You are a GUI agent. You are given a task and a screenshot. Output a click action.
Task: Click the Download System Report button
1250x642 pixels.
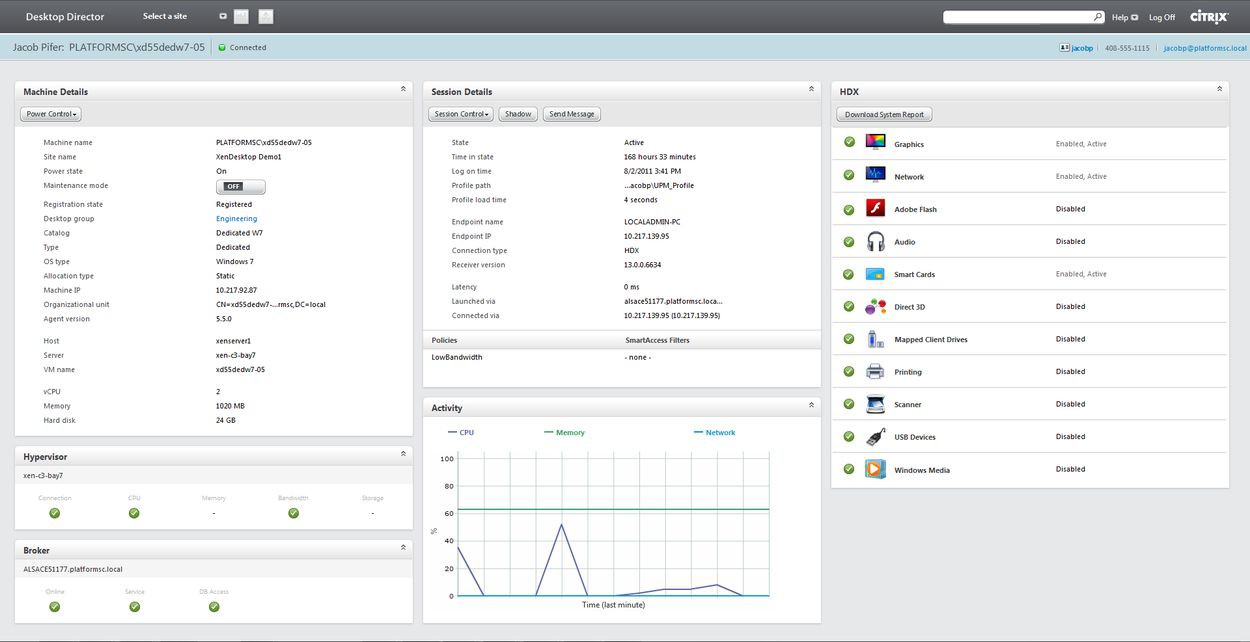pos(883,113)
